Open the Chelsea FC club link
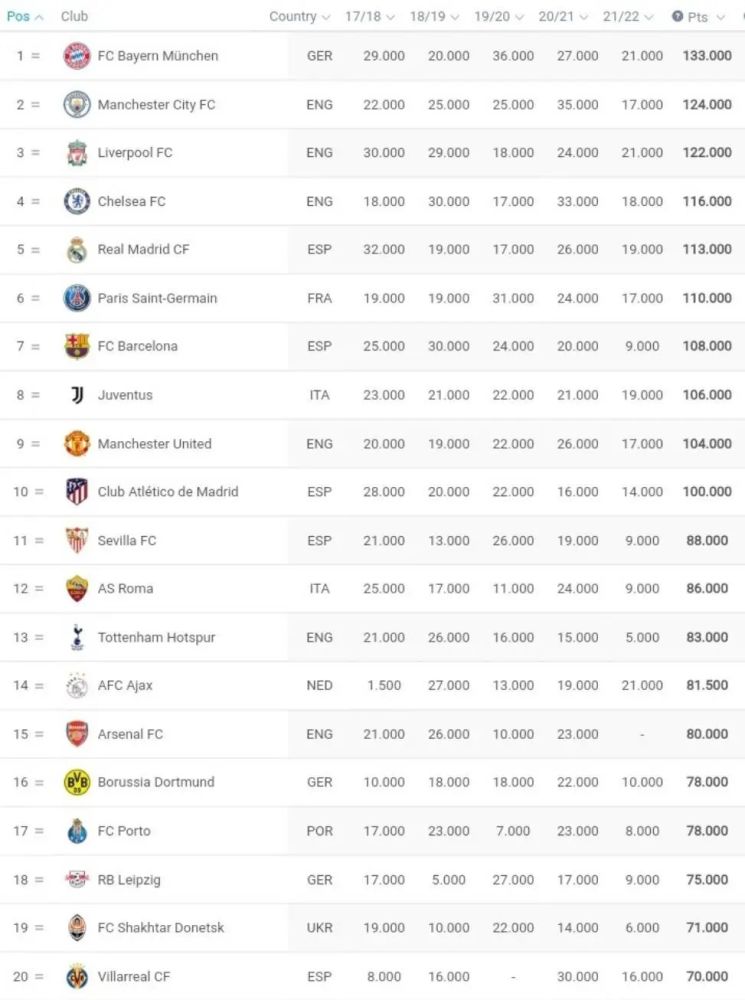This screenshot has width=745, height=1000. pos(132,201)
